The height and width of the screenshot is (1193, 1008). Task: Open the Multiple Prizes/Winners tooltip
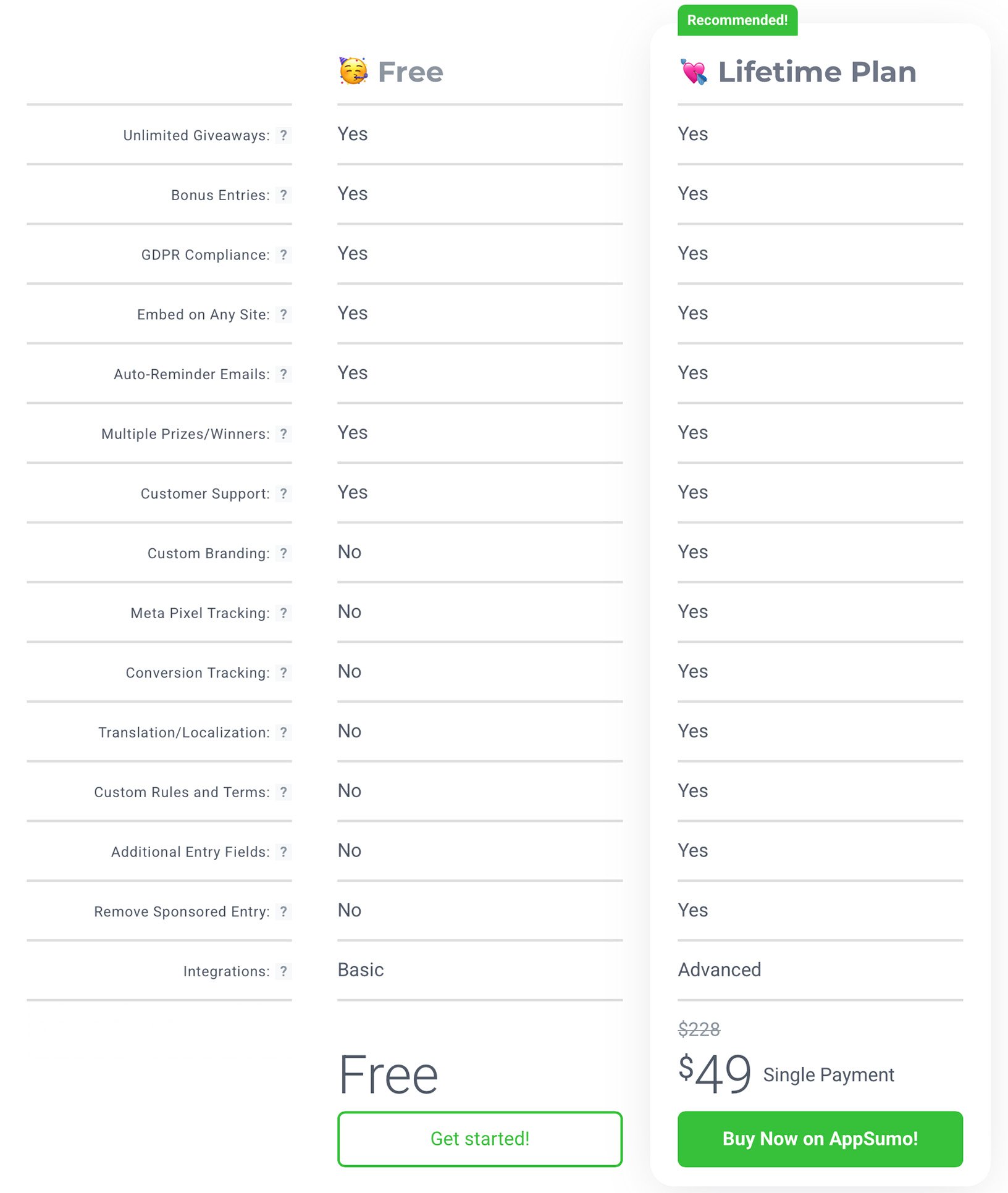284,434
